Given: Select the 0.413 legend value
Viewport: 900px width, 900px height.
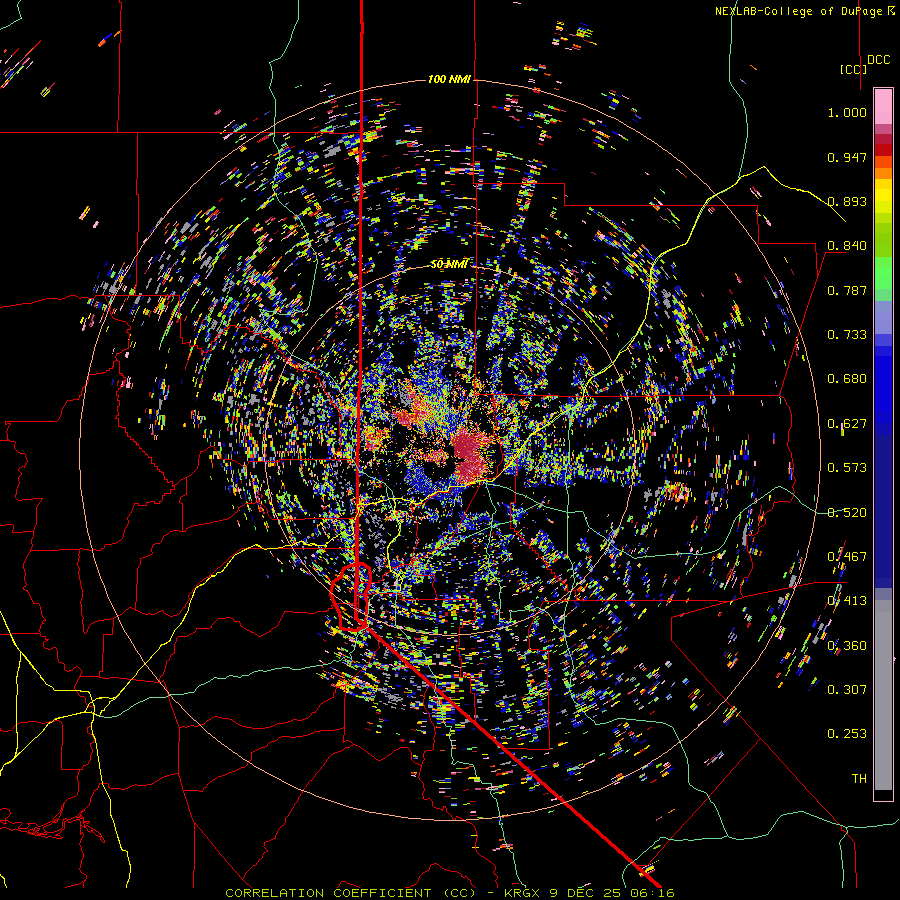Looking at the screenshot, I should (847, 601).
